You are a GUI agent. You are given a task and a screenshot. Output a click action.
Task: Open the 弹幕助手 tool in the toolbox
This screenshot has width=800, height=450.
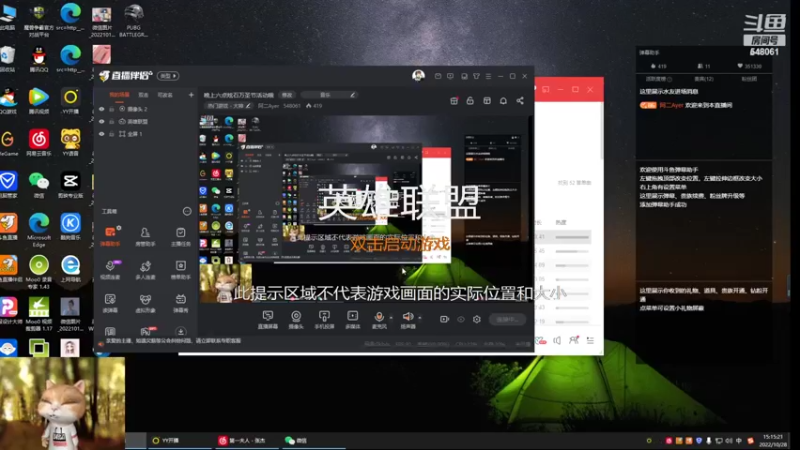pyautogui.click(x=110, y=236)
